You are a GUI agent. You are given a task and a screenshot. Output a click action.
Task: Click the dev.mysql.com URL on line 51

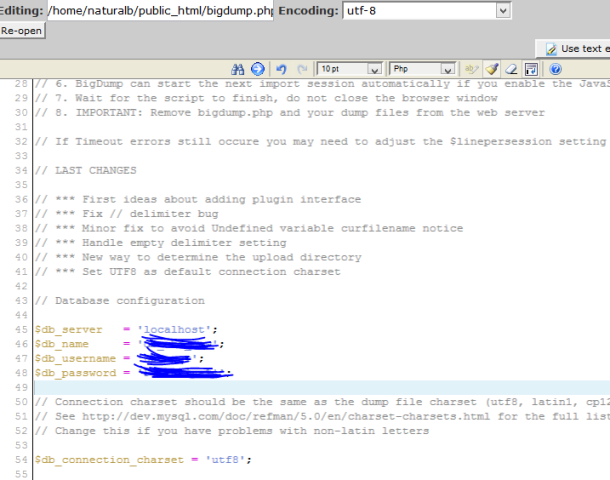tap(286, 417)
